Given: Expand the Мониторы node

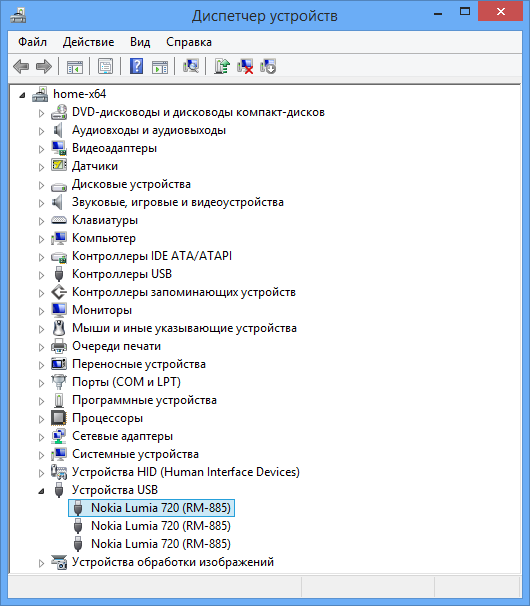Looking at the screenshot, I should [41, 311].
